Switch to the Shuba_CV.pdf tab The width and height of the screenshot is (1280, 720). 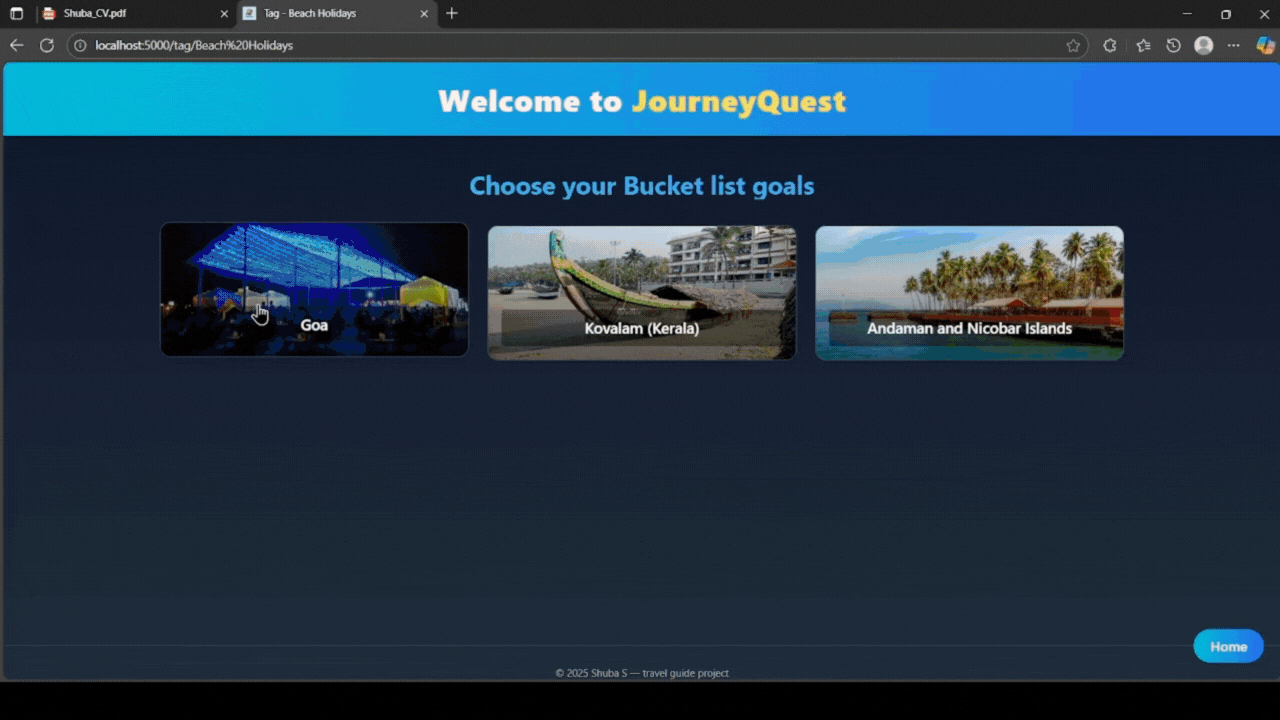[x=130, y=14]
